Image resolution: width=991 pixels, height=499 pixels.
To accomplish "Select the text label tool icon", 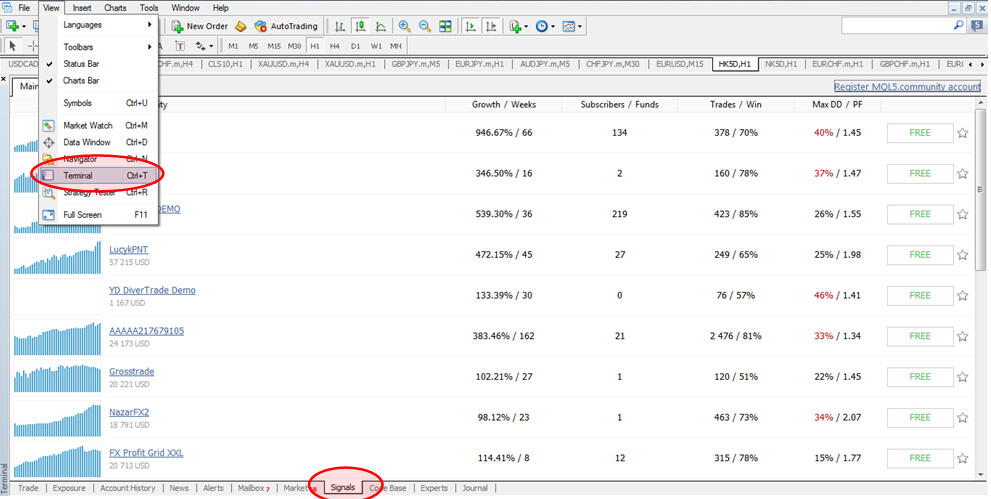I will point(180,45).
